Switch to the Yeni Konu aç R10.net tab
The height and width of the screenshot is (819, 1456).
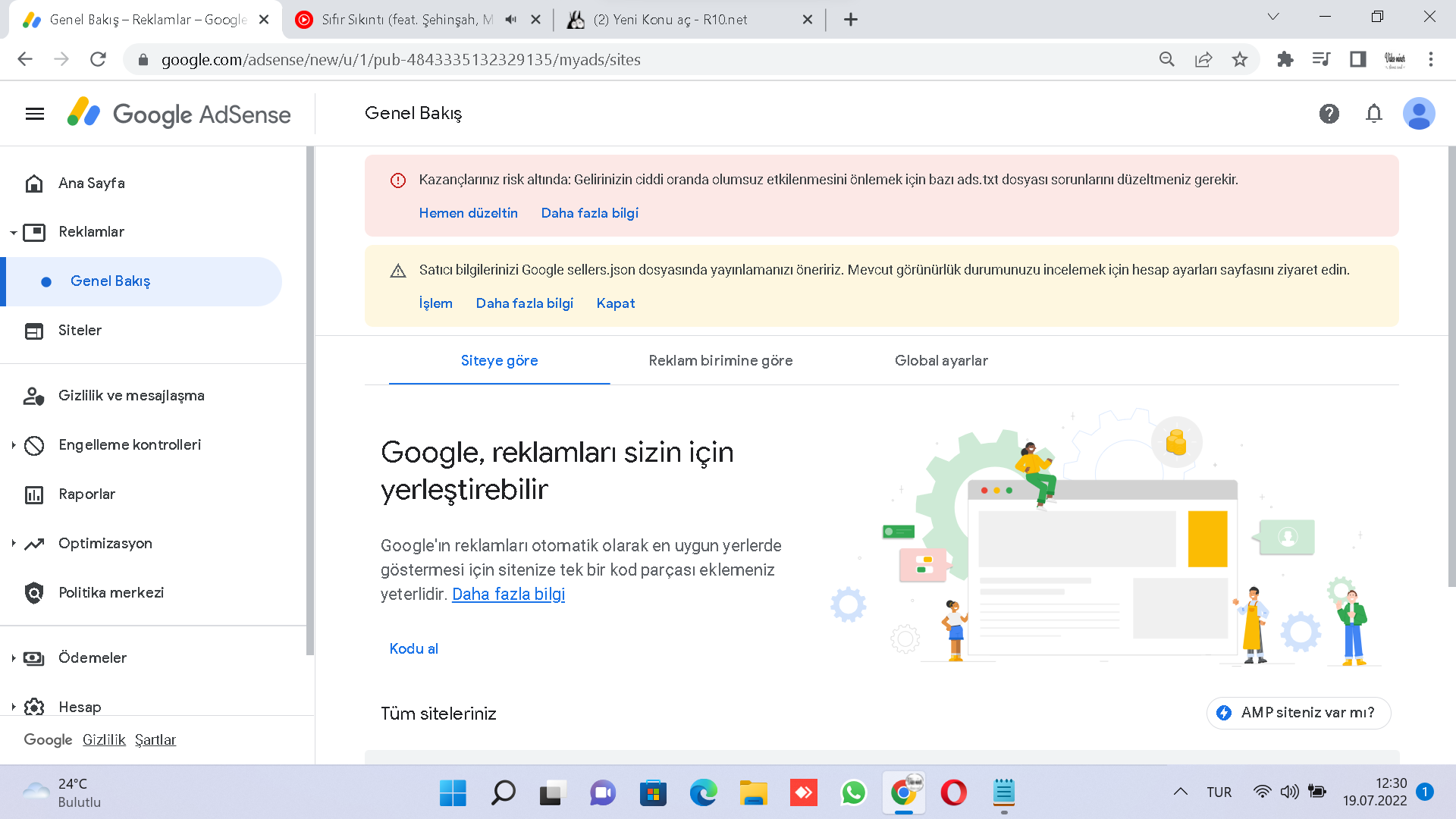tap(670, 20)
